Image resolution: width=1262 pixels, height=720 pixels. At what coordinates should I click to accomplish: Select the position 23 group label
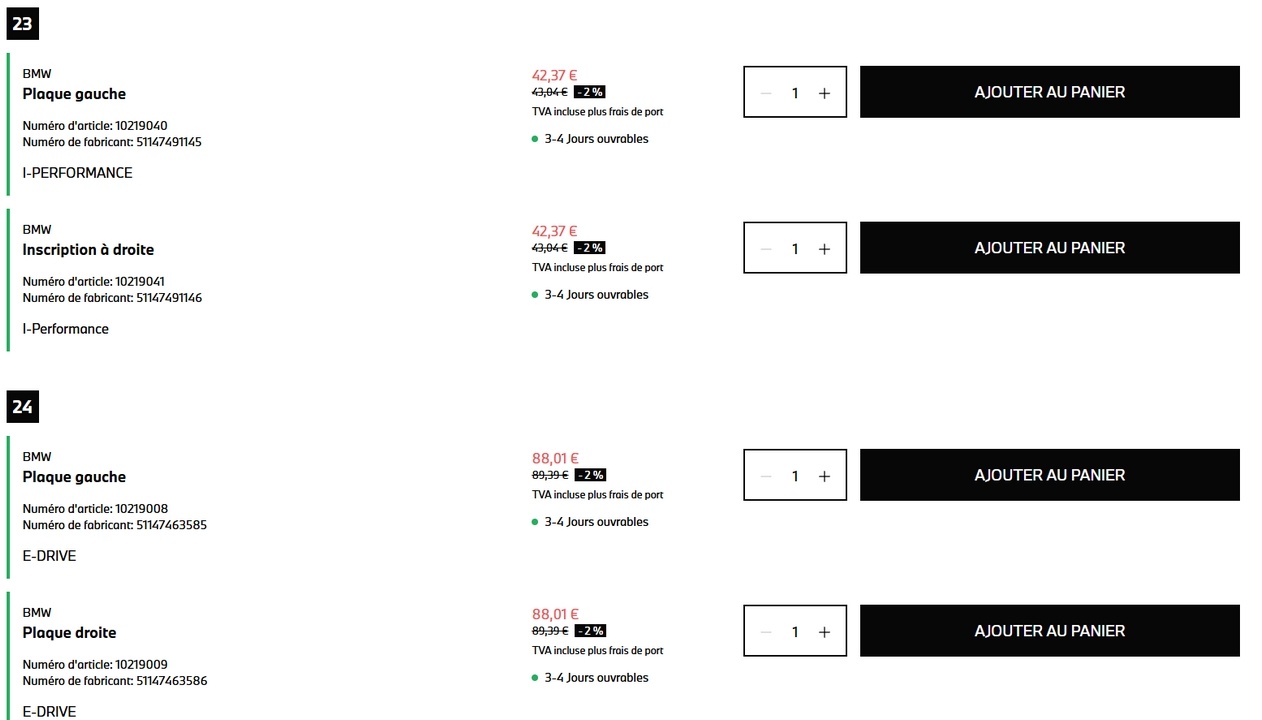[x=22, y=24]
